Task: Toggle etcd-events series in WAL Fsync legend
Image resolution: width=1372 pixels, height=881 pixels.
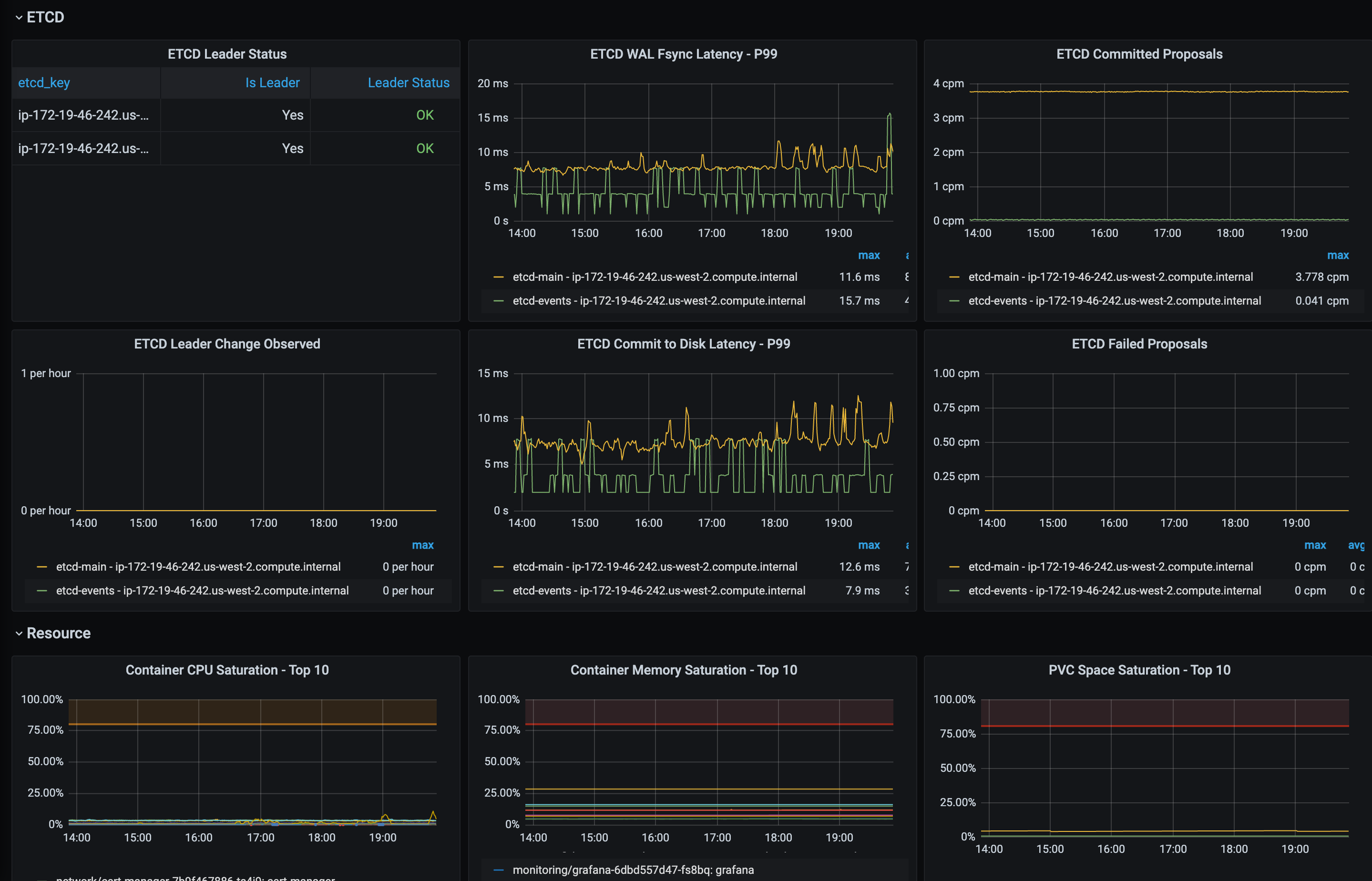Action: [x=659, y=301]
